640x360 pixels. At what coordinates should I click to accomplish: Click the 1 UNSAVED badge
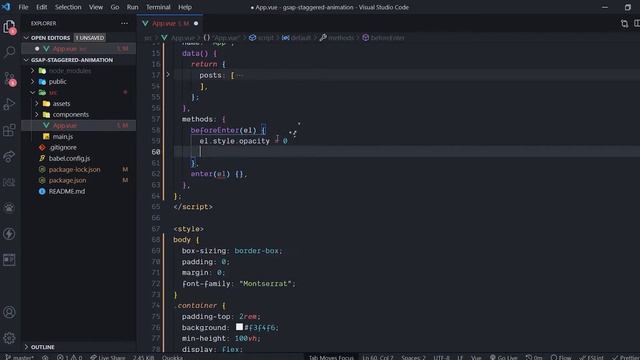pos(90,38)
